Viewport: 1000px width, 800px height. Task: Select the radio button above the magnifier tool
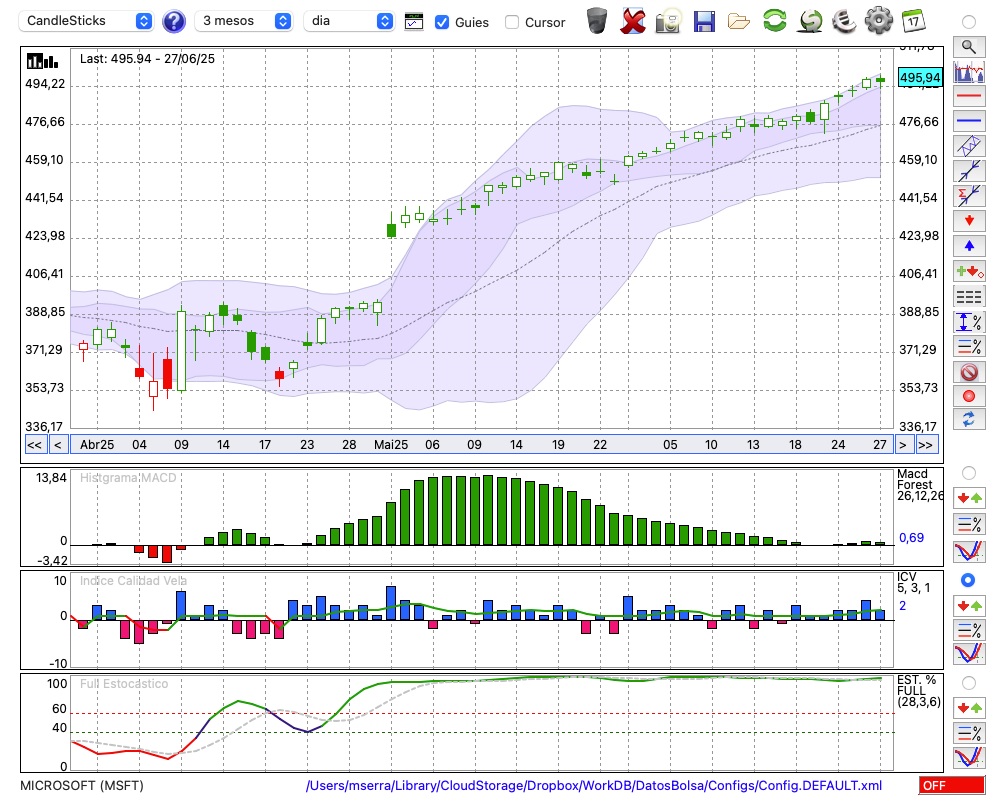coord(969,22)
